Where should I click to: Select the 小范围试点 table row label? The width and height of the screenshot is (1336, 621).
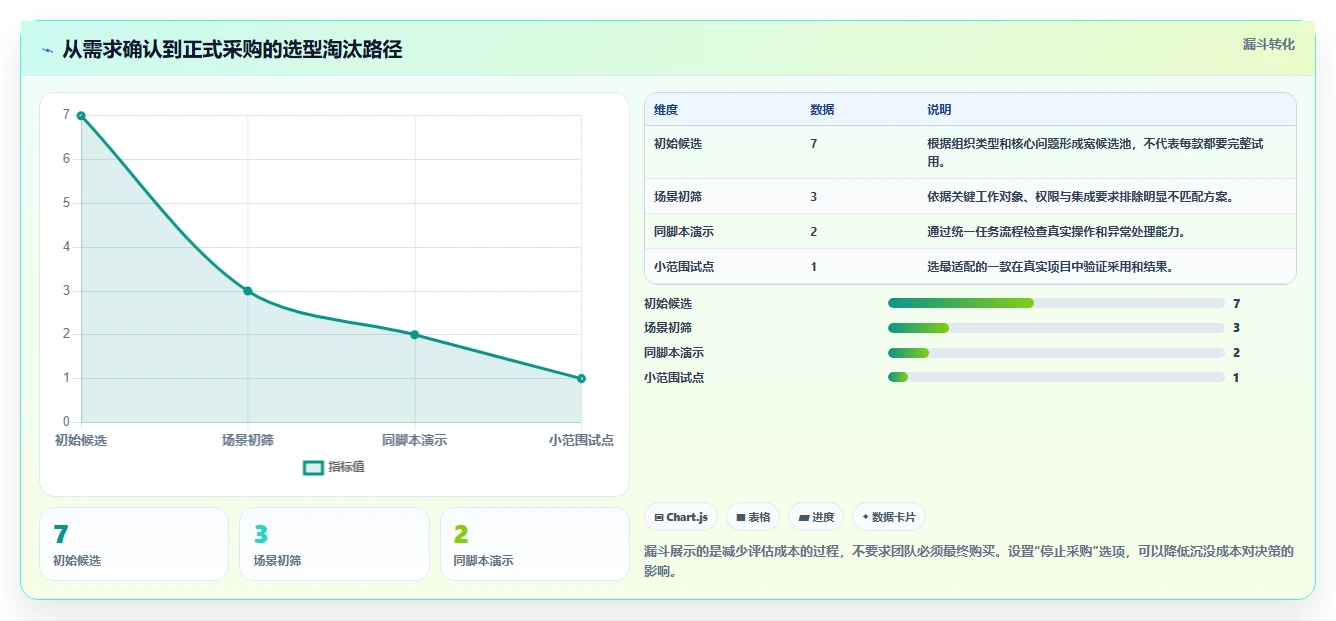(x=684, y=267)
